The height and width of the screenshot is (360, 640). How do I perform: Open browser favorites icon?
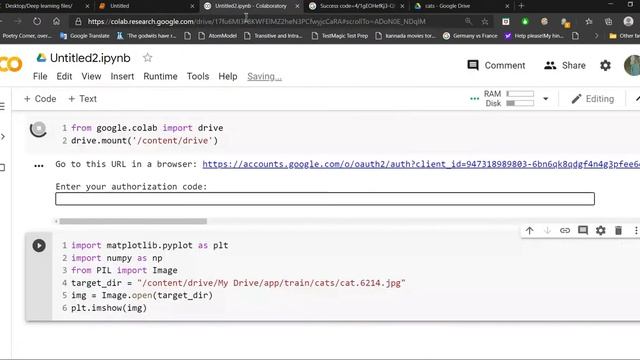589,21
